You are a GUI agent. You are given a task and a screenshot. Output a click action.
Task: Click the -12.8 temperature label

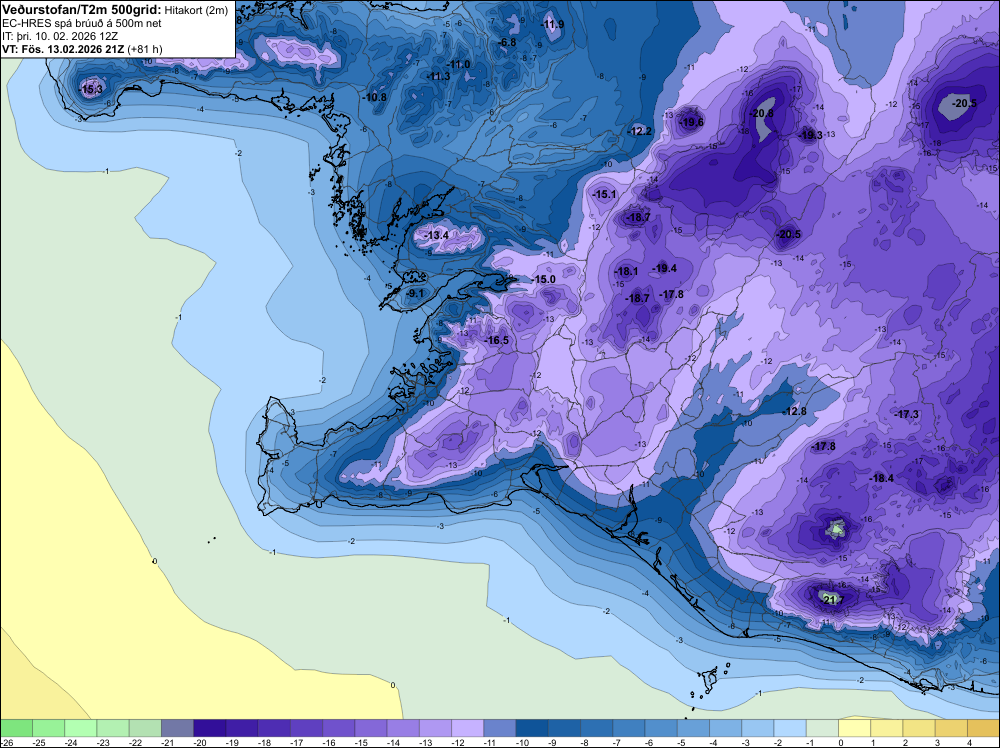pos(794,411)
